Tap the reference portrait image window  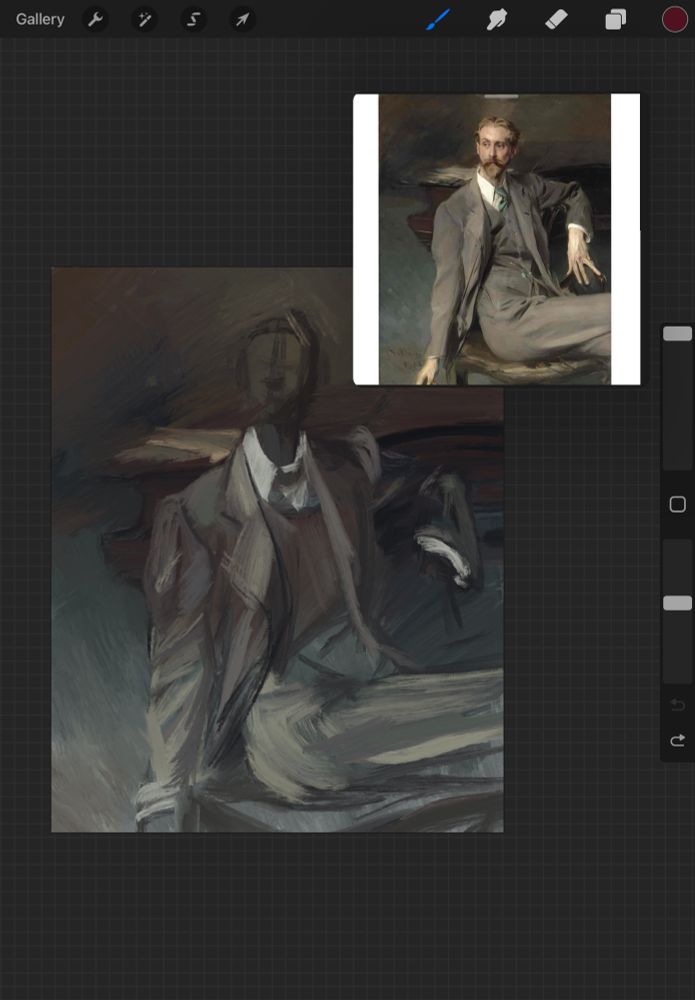click(497, 239)
